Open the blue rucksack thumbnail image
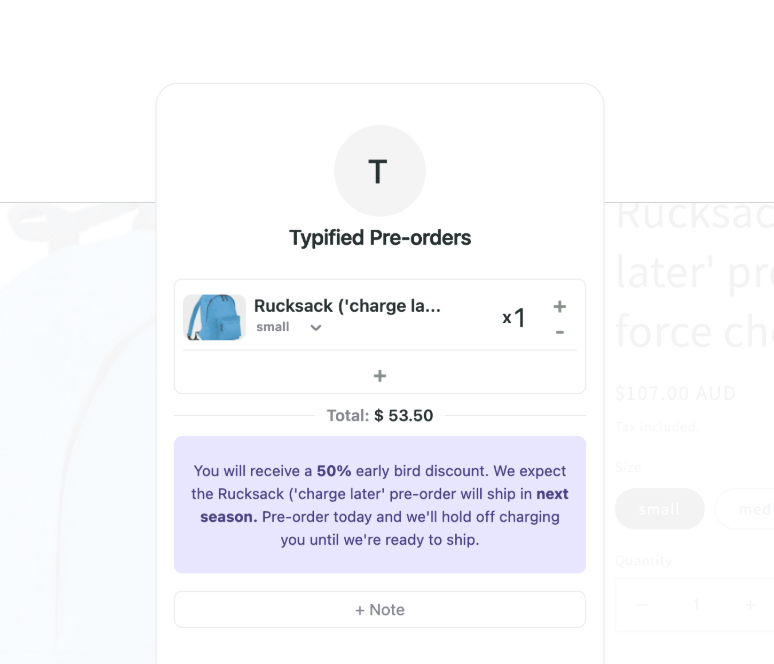Viewport: 774px width, 664px height. tap(214, 317)
